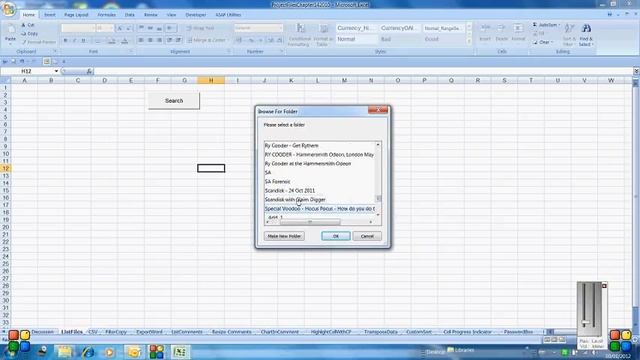Open Conditional Formatting
This screenshot has width=640, height=360.
point(300,35)
